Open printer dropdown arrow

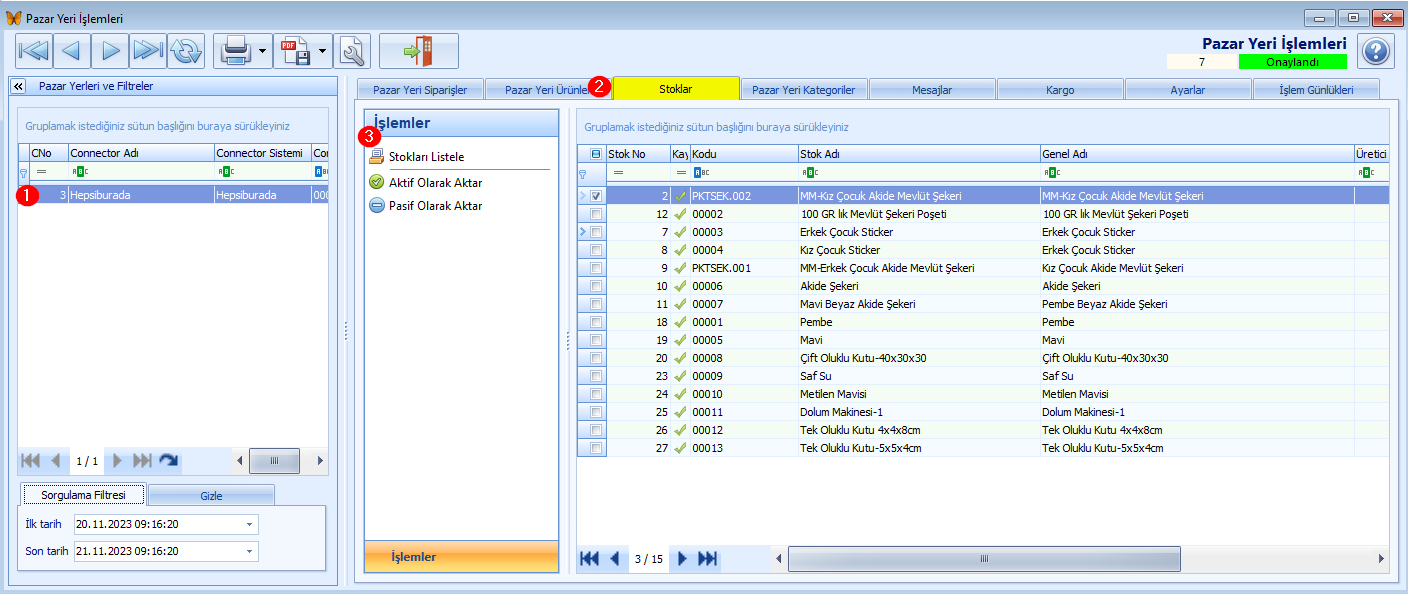pos(263,50)
